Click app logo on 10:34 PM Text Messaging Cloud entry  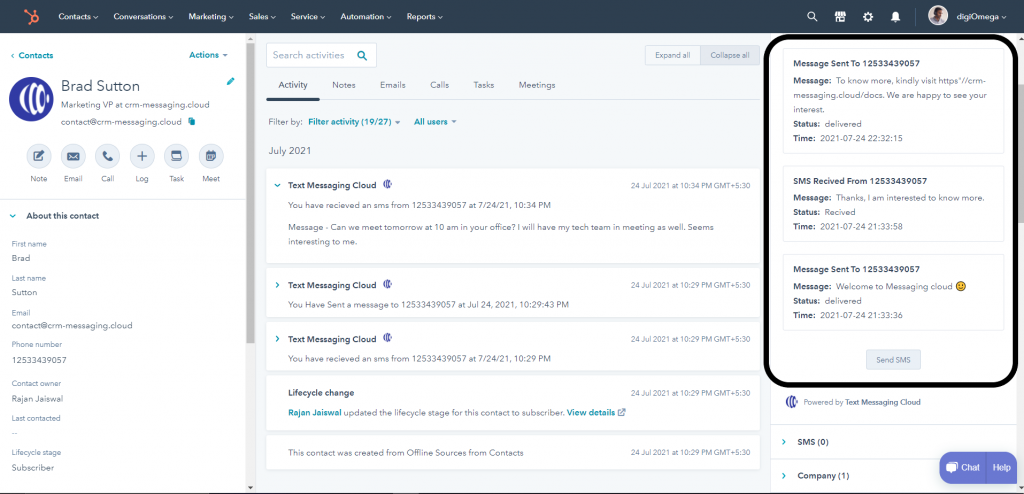click(387, 185)
